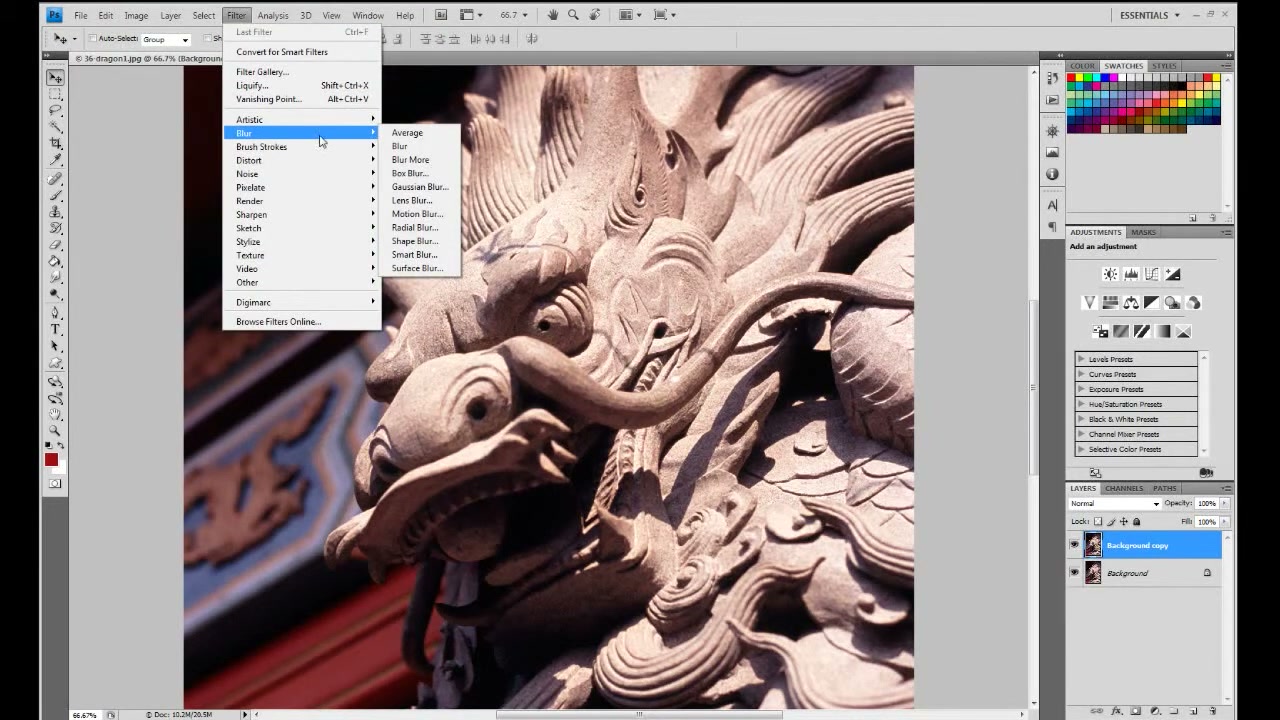Viewport: 1280px width, 720px height.
Task: Add a Curves adjustment
Action: [x=1152, y=274]
